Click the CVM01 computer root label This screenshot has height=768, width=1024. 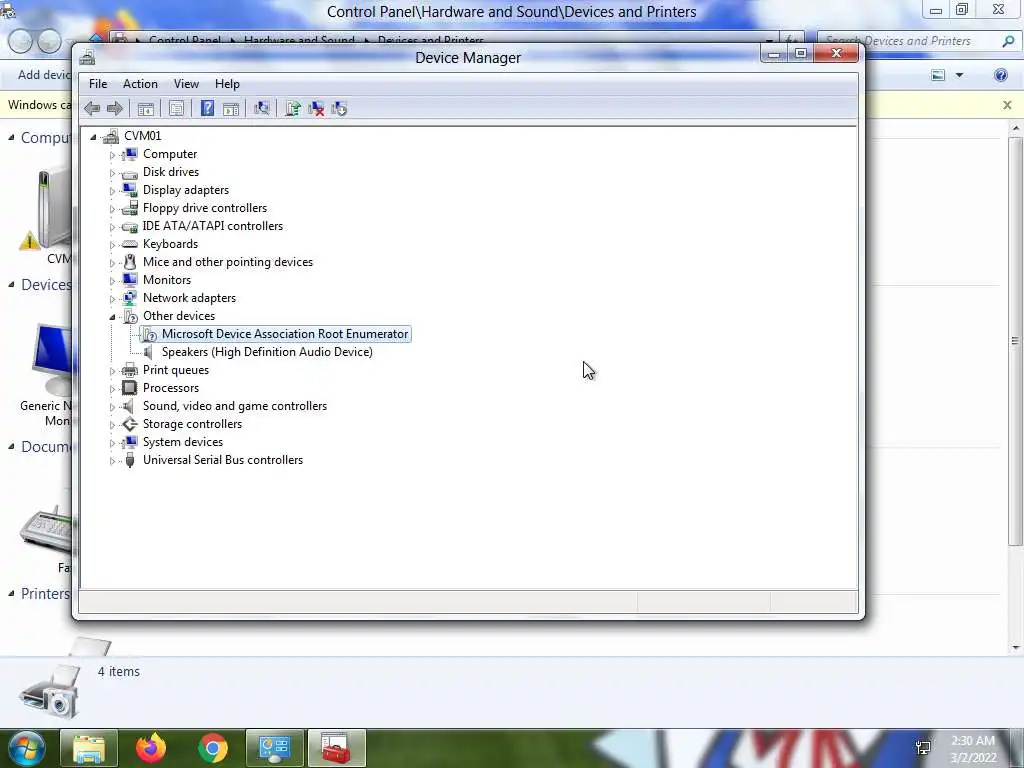142,136
